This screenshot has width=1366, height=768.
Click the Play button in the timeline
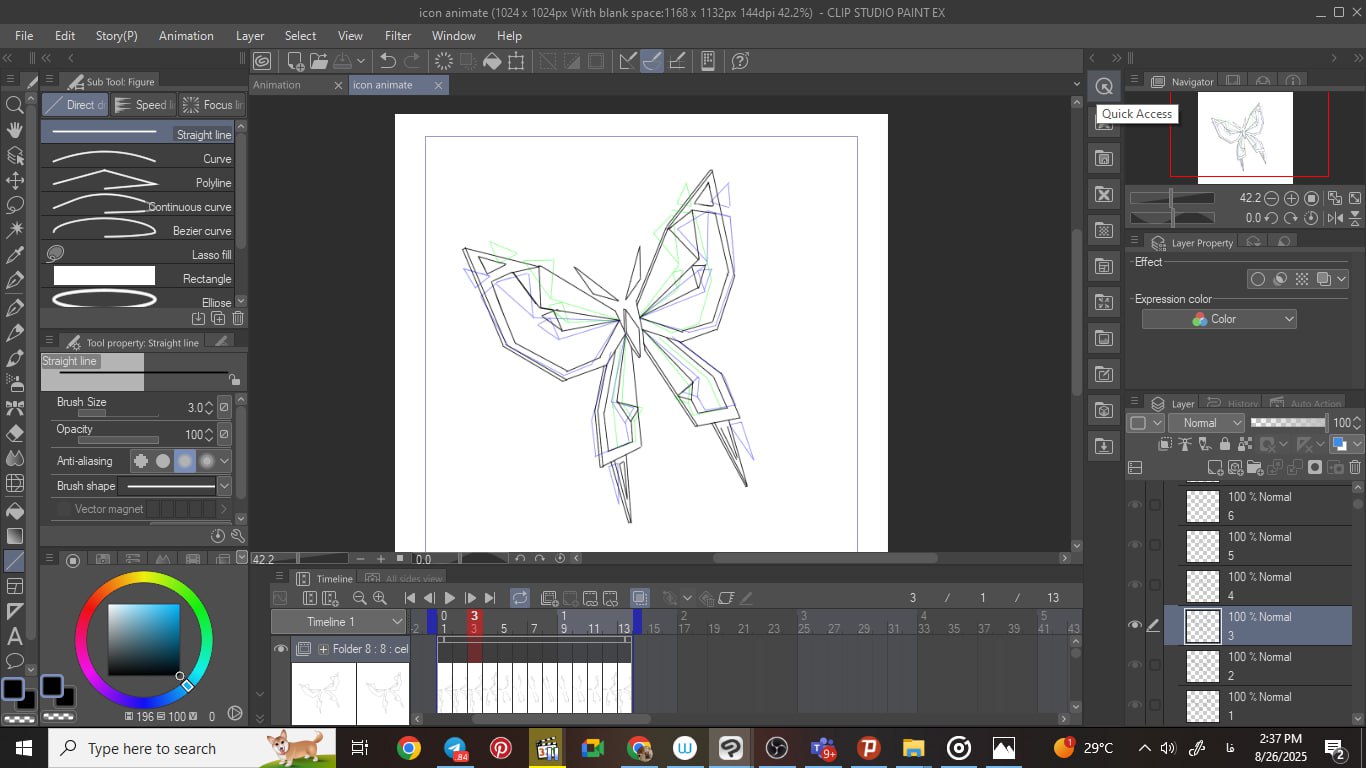tap(450, 598)
